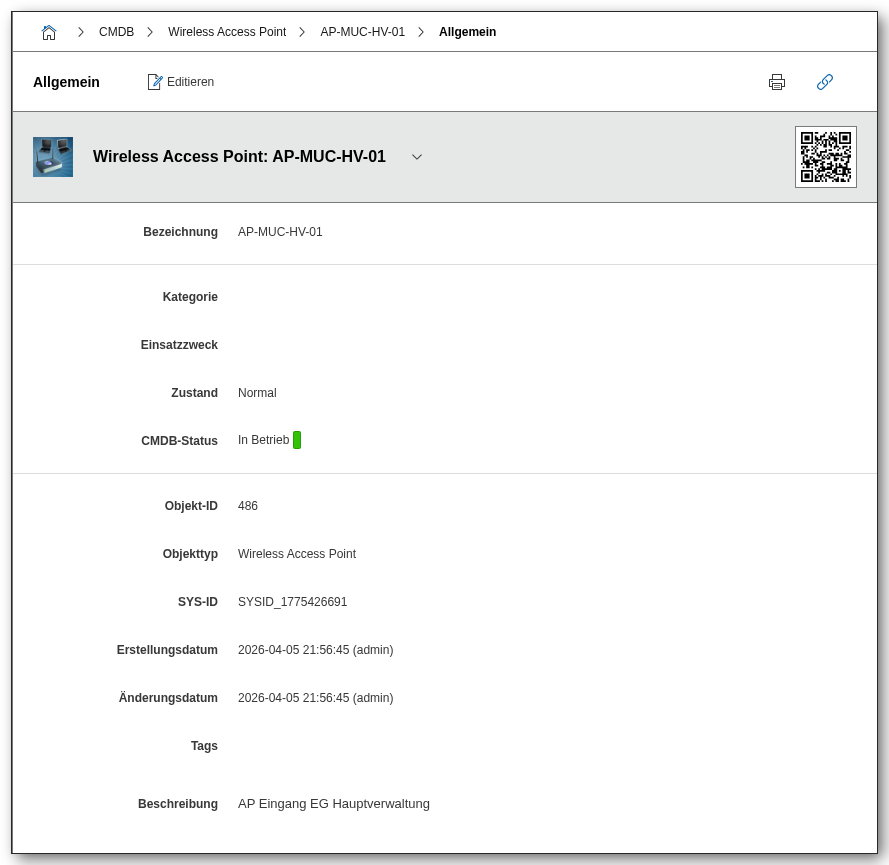Click the link/share URL icon
This screenshot has width=889, height=865.
(825, 82)
